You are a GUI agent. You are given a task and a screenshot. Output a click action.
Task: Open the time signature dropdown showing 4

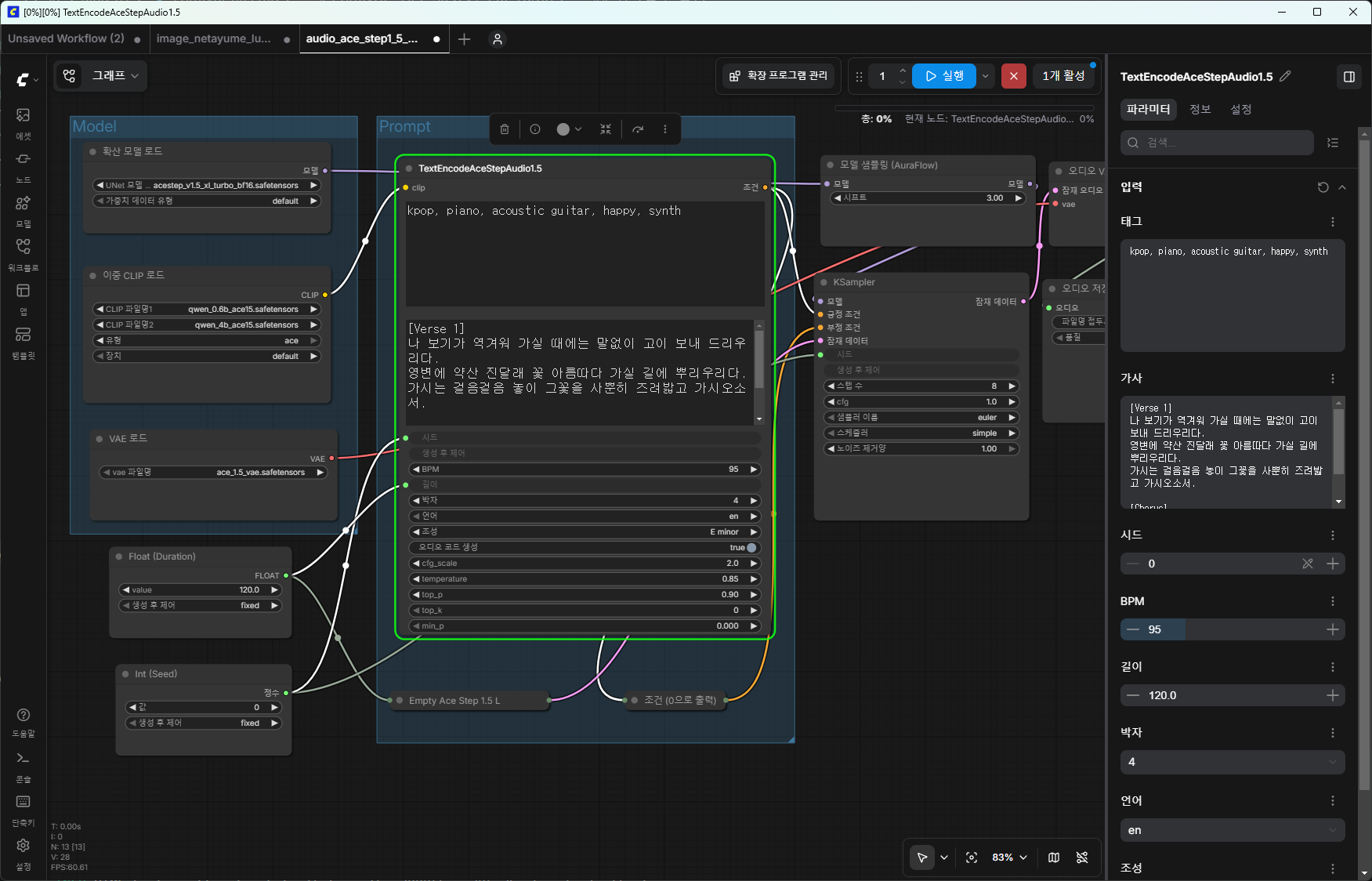coord(1233,762)
